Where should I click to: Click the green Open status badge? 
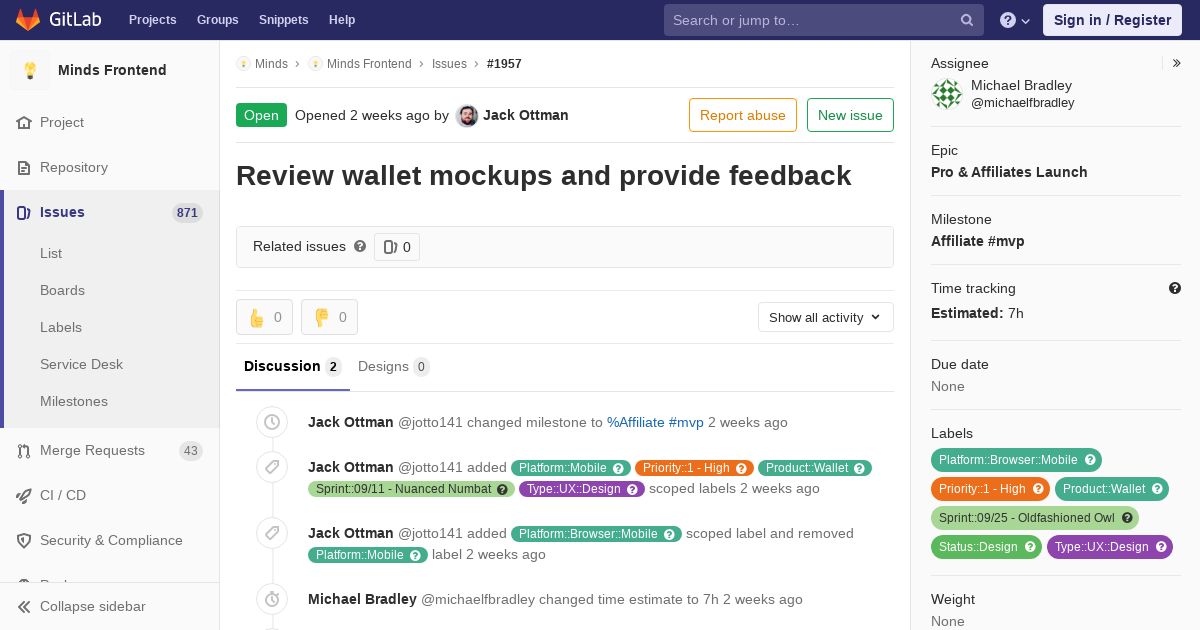[261, 115]
